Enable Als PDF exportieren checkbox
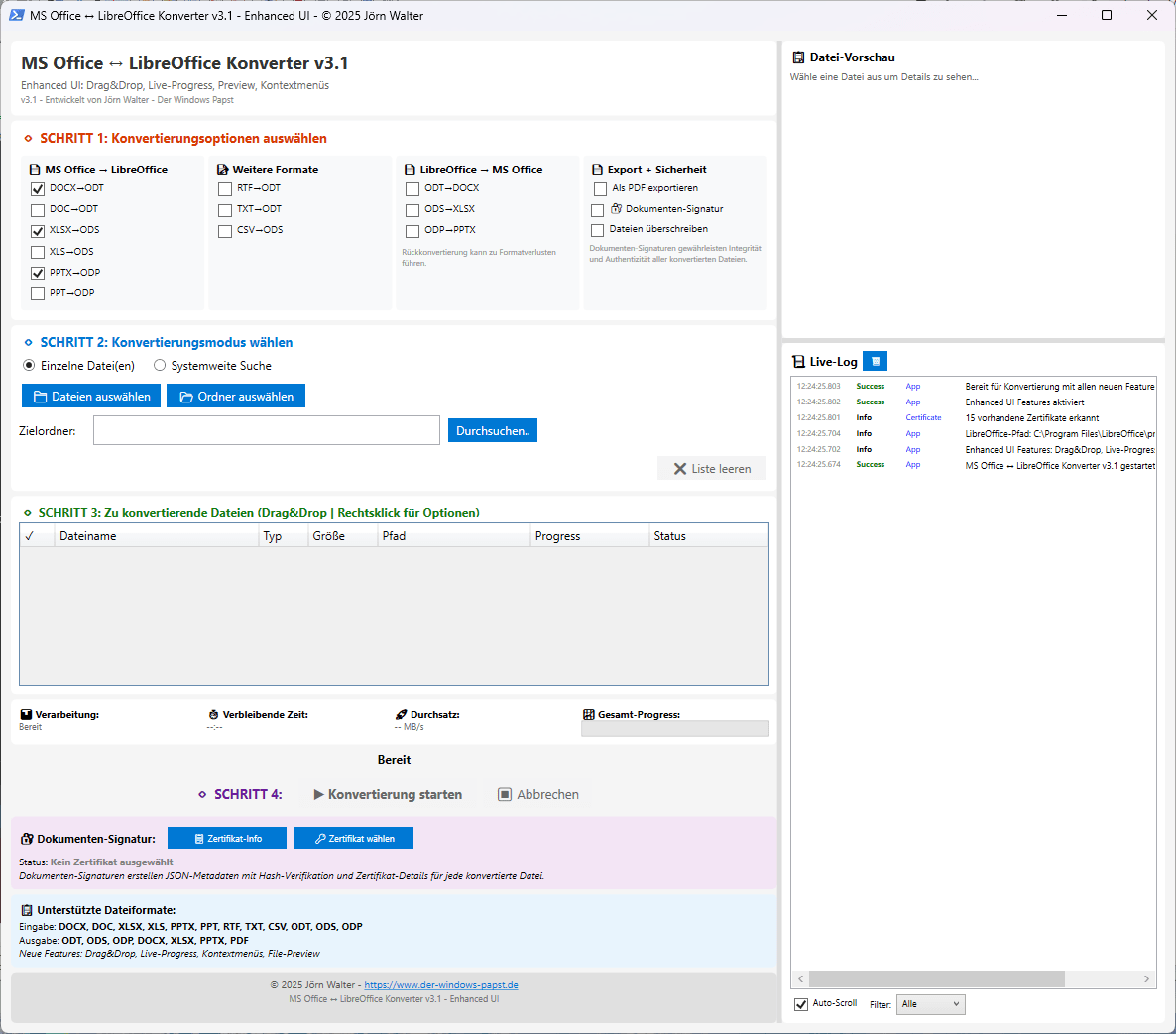This screenshot has height=1034, width=1176. pyautogui.click(x=600, y=189)
